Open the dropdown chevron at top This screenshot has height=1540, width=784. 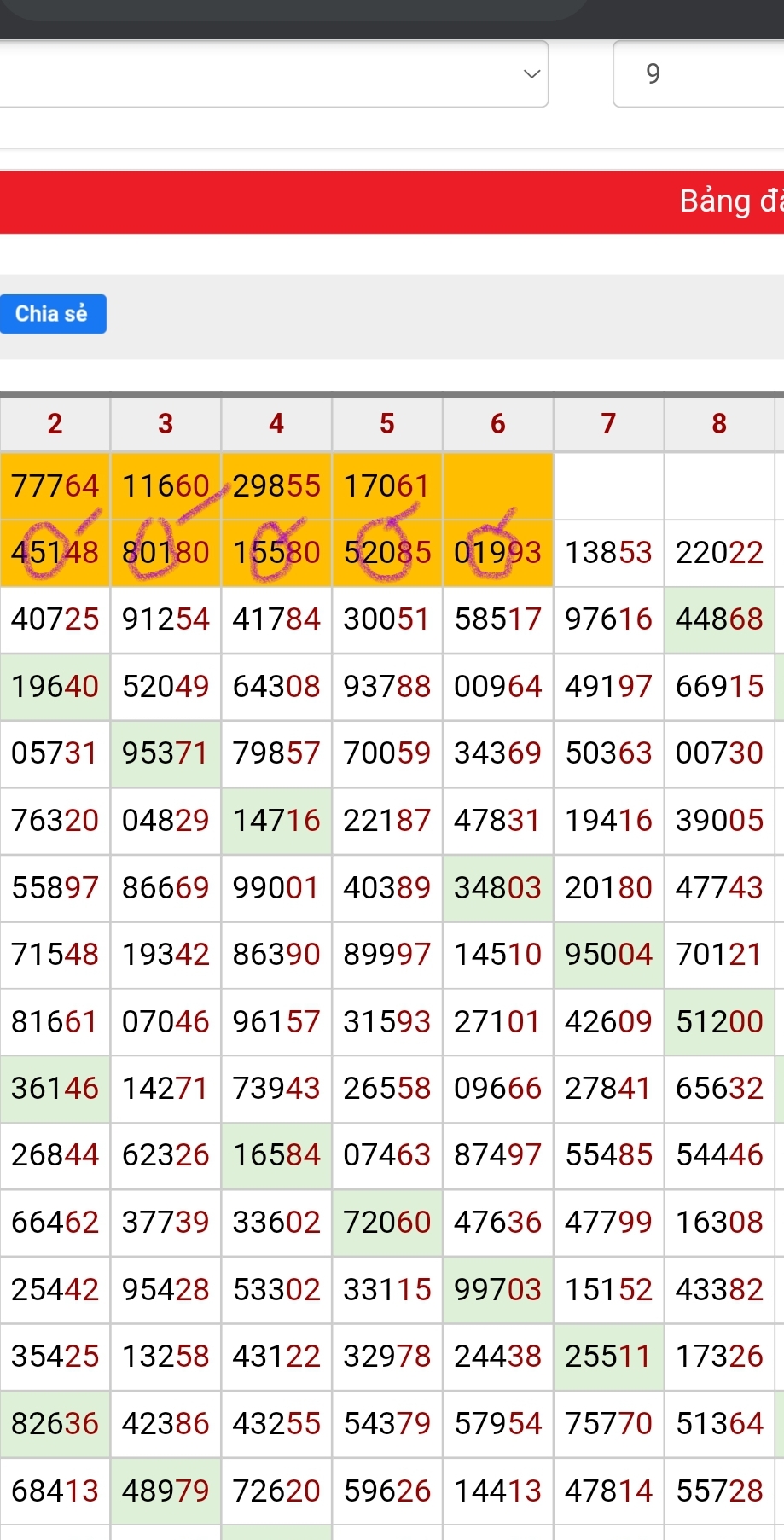531,74
